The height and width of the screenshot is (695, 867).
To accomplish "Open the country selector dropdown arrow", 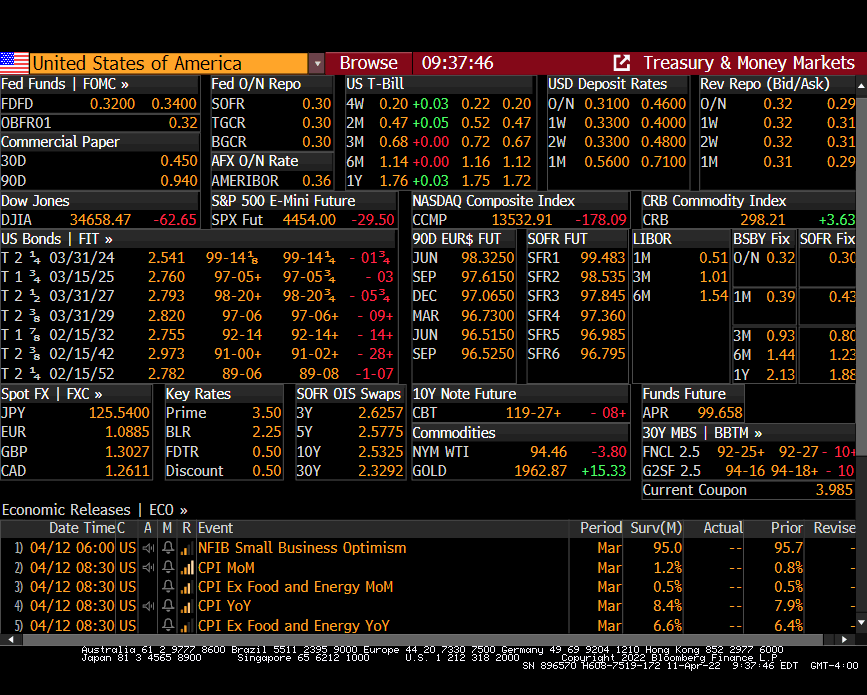I will tap(317, 64).
